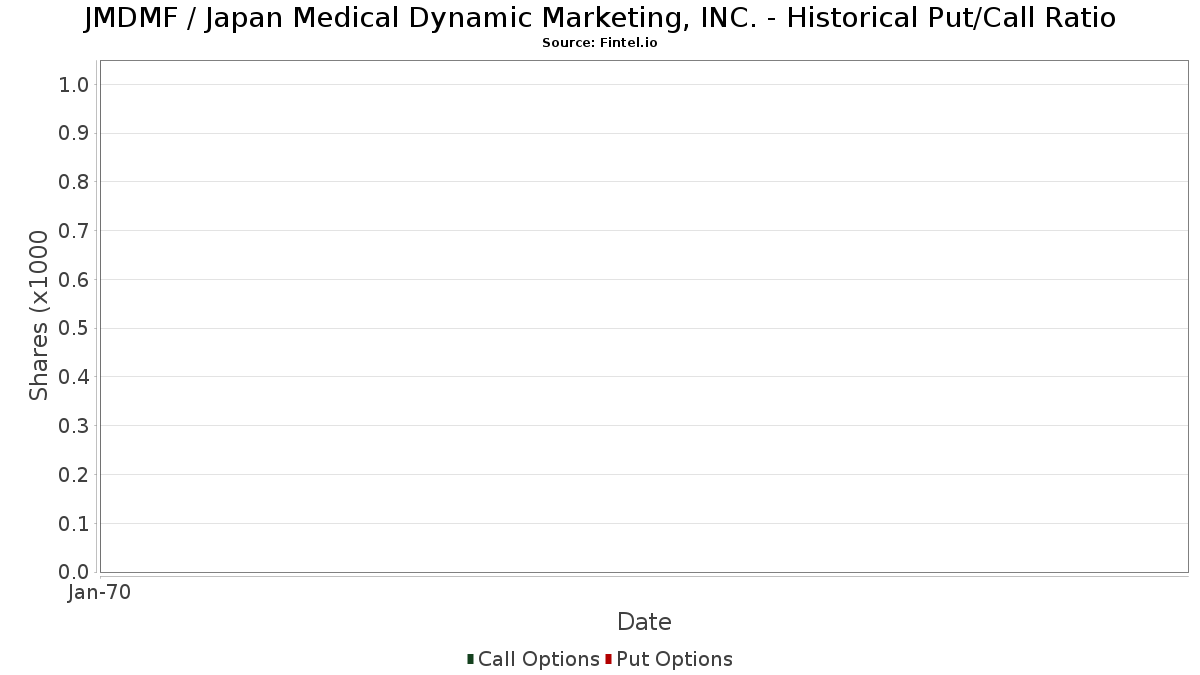Viewport: 1200px width, 675px height.
Task: Click the red Put Options legend swatch
Action: pos(608,659)
